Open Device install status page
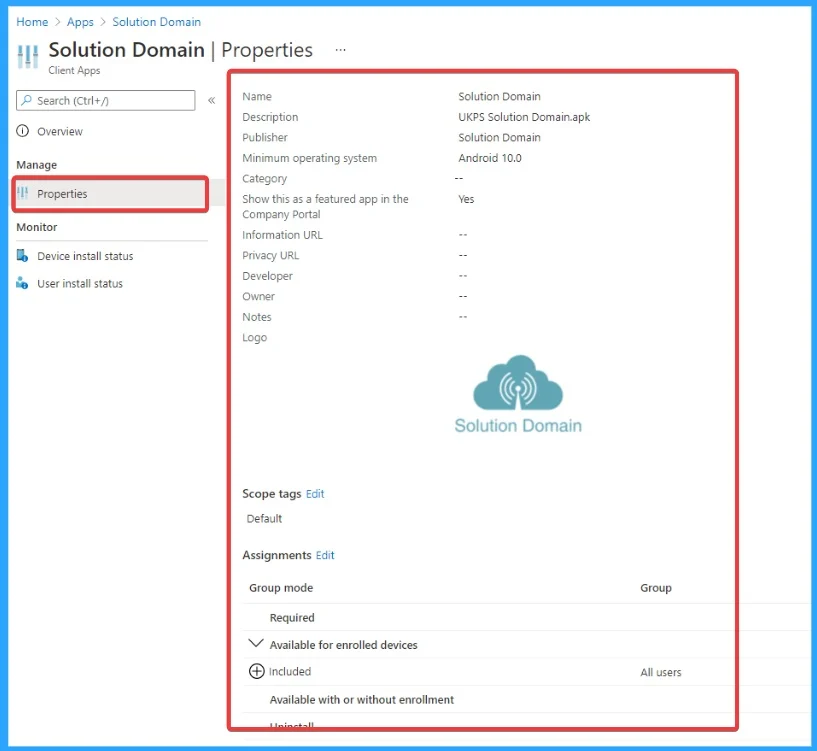Screen dimensions: 817x751 tap(85, 256)
